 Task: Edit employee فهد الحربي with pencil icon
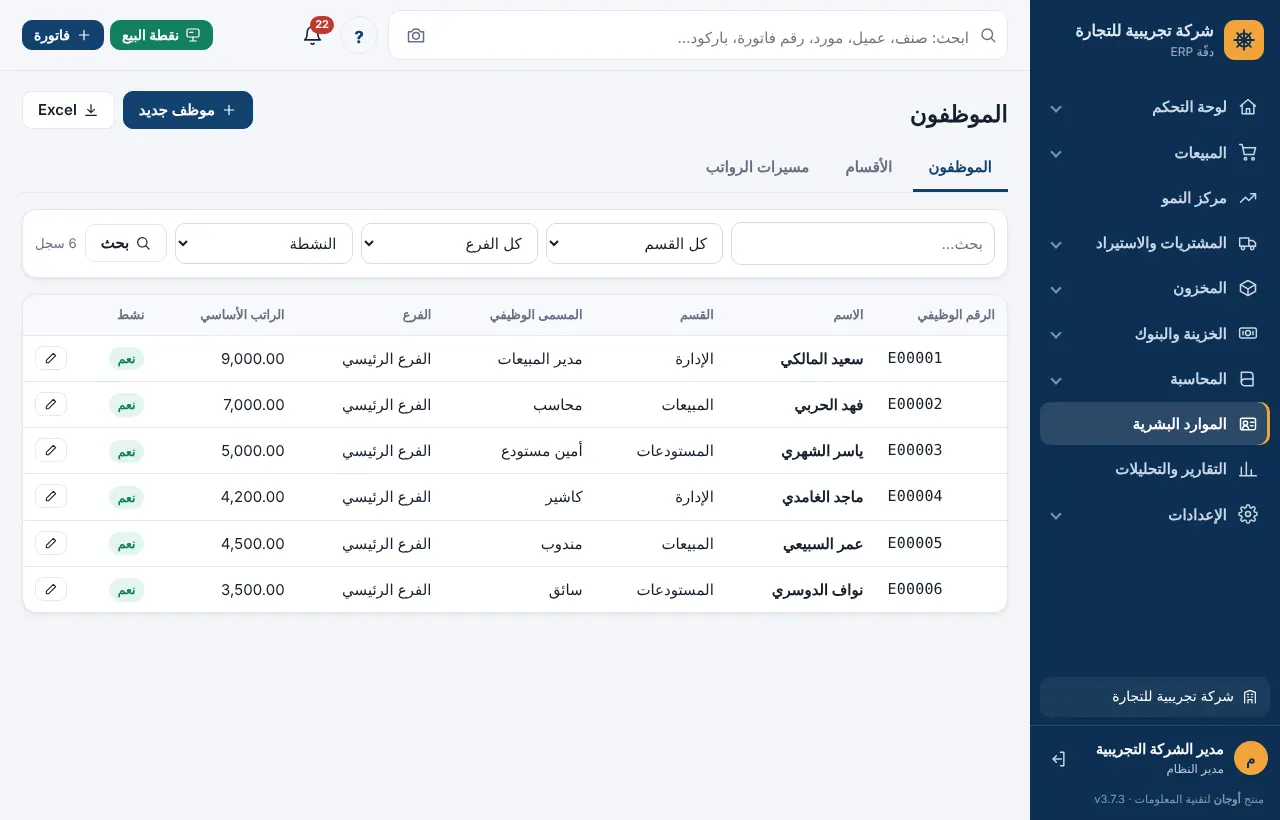pyautogui.click(x=51, y=404)
